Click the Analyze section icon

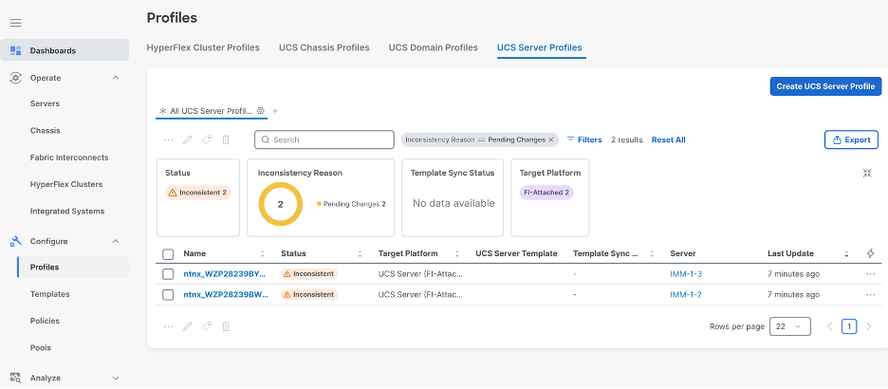tap(16, 378)
